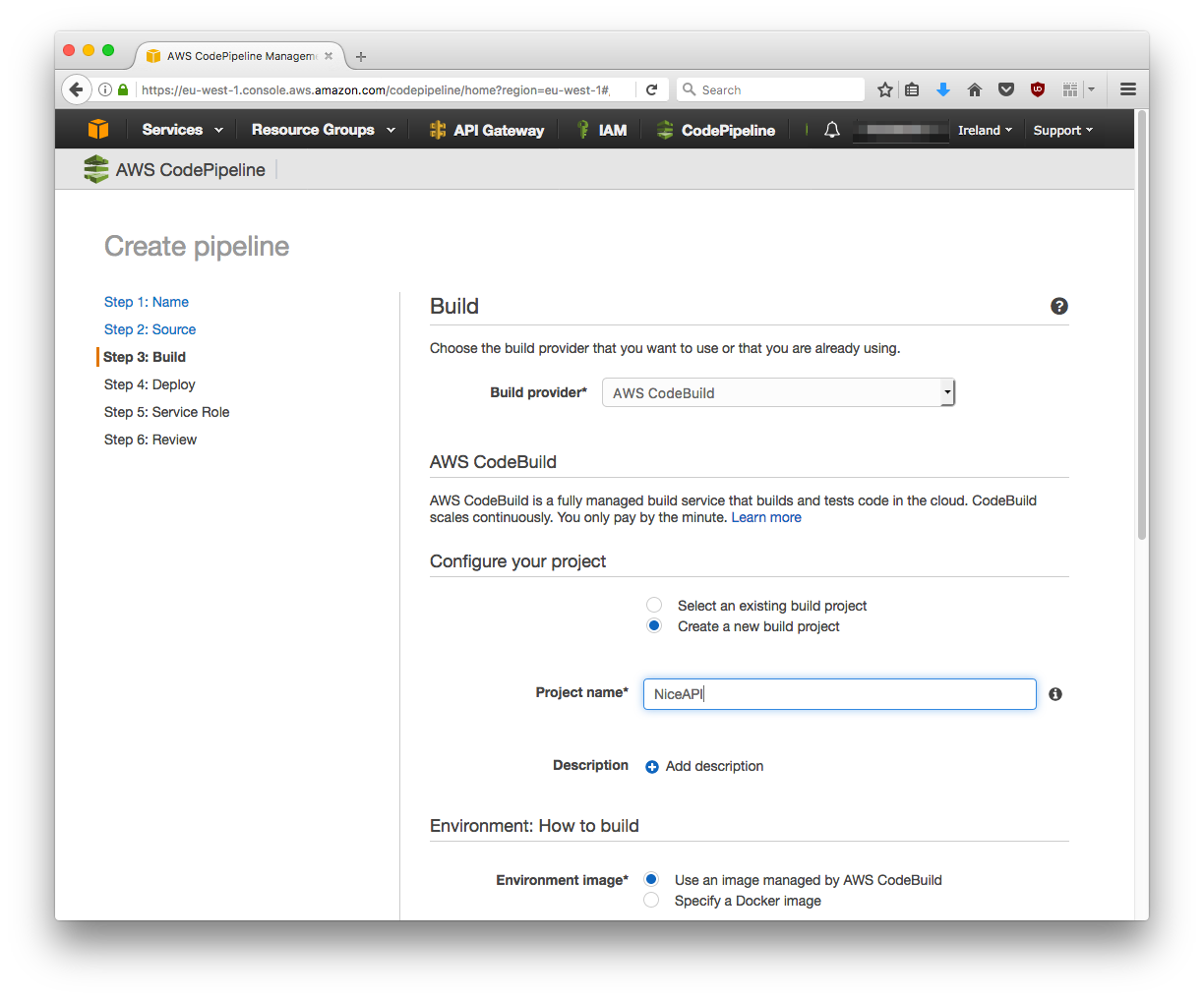Open the notifications bell
Screen dimensions: 1204x999
pos(832,130)
